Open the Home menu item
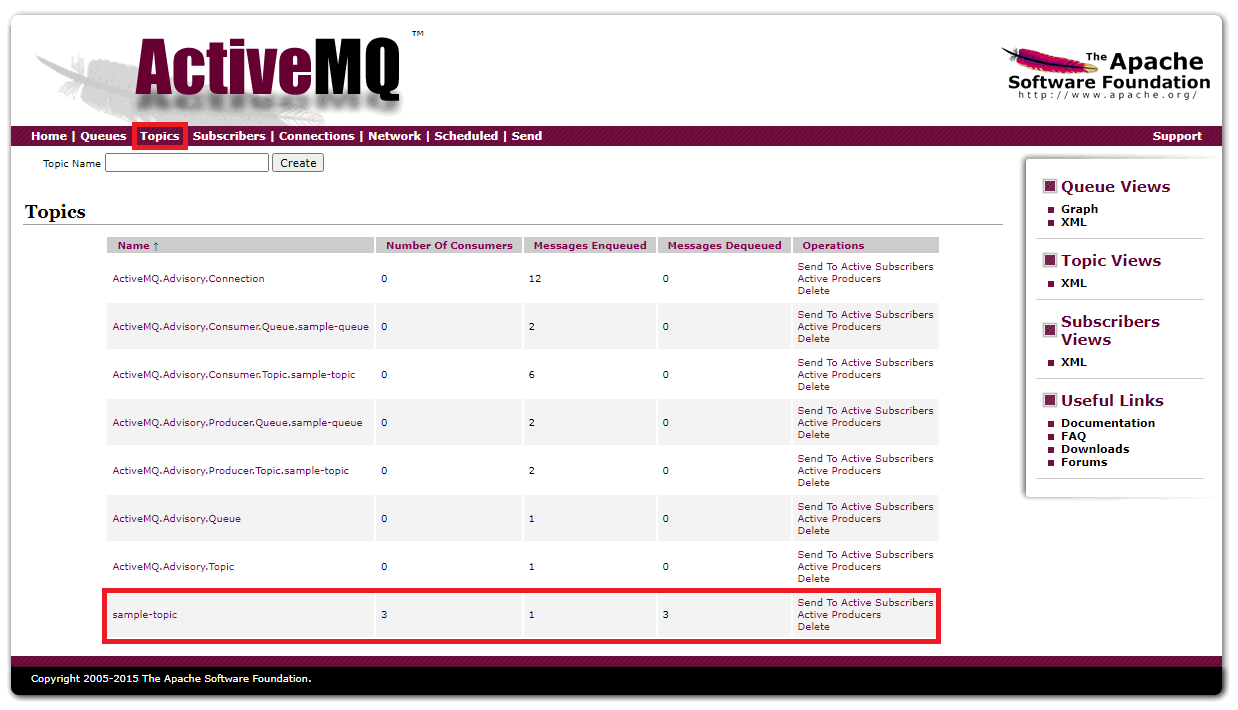The image size is (1238, 710). 49,136
